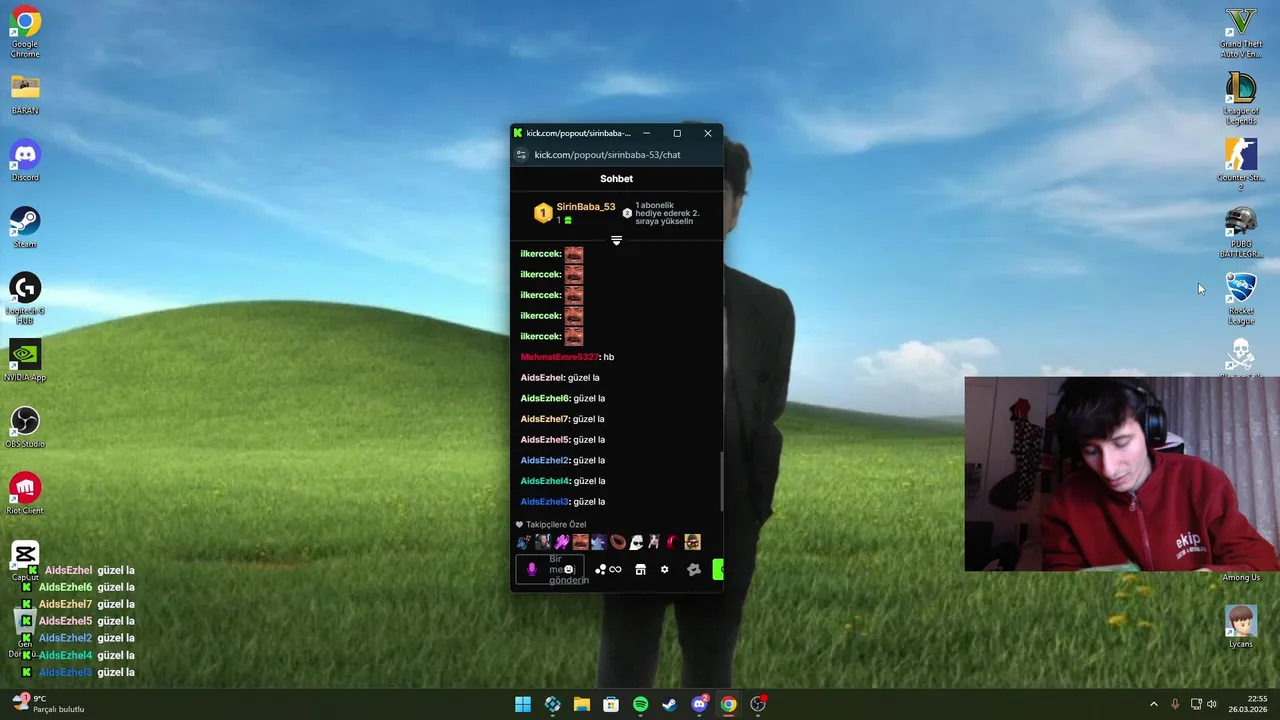Click the 'Sohbet' chat header
Screen dimensions: 1280x720
coord(616,179)
